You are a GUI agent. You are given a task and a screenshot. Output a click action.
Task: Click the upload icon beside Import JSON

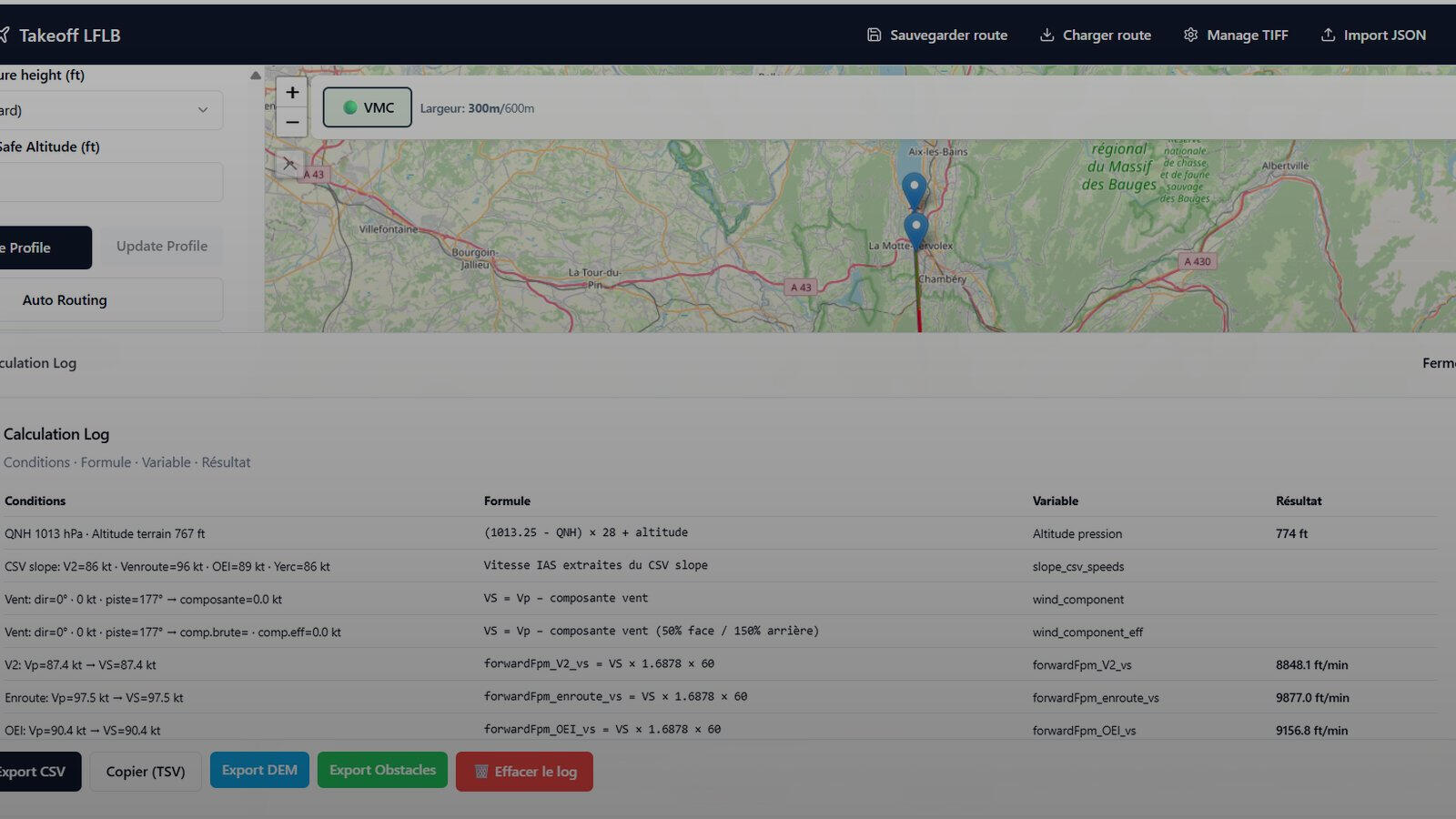tap(1328, 35)
